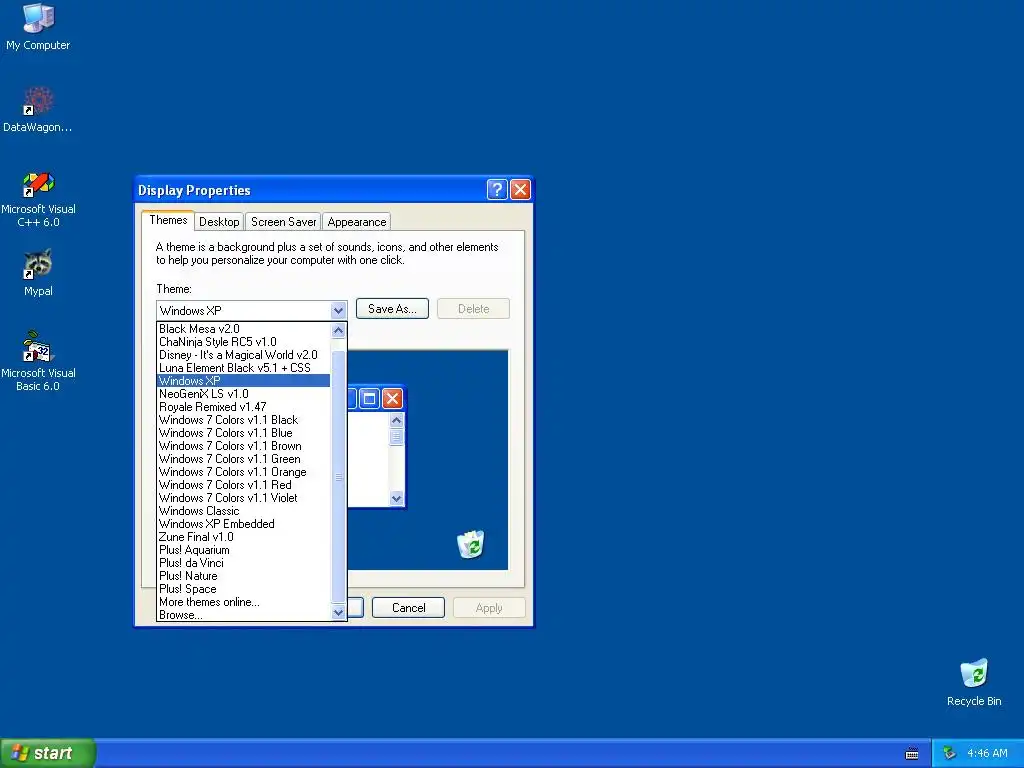Click the 4:46 AM taskbar clock

coord(987,753)
